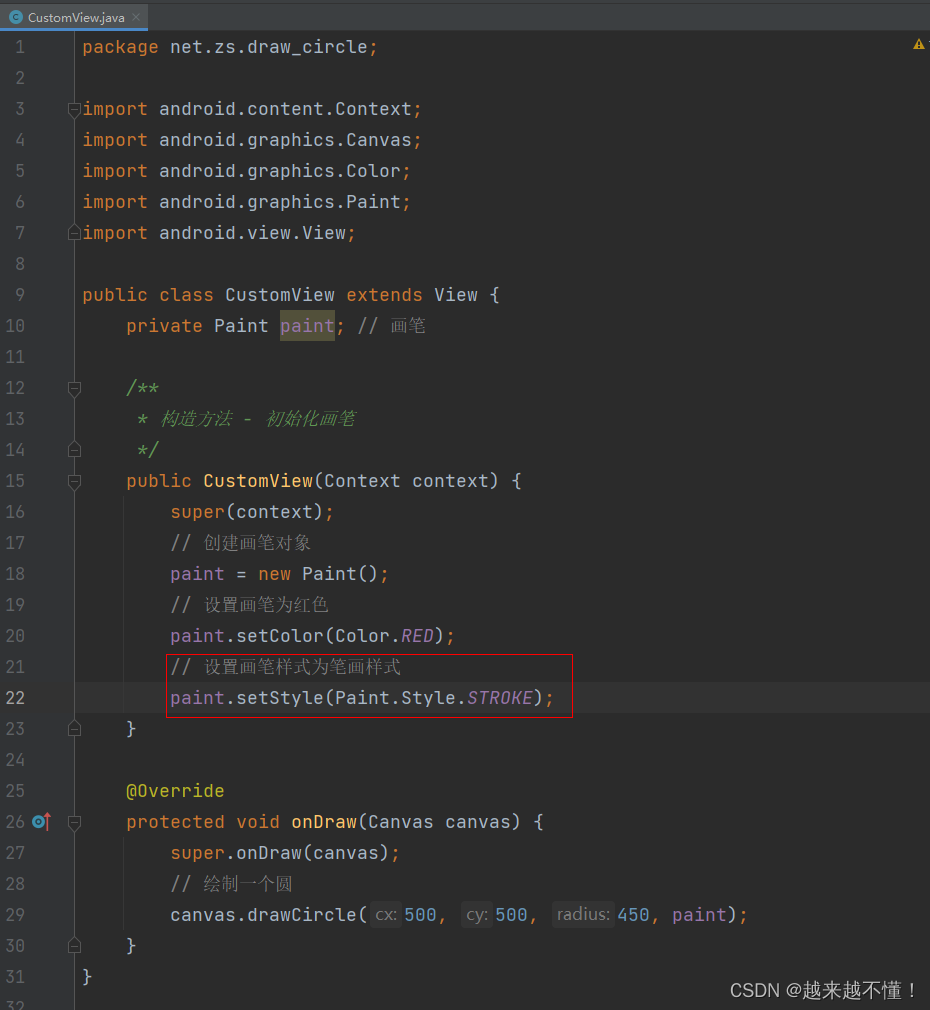
Task: Click 'android.content.Context' import
Action: [285, 109]
